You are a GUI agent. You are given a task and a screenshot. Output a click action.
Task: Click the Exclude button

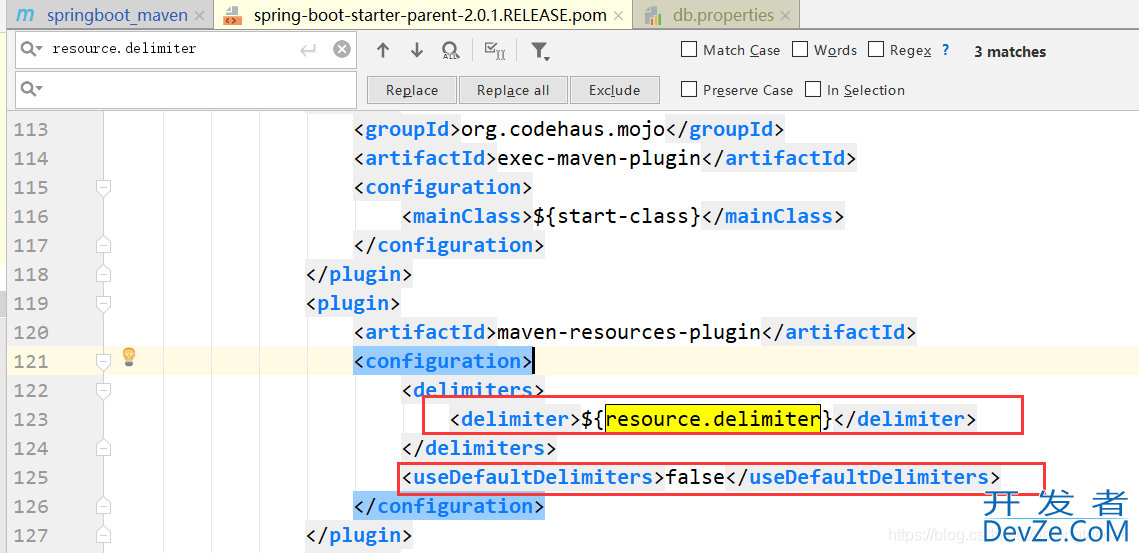[x=615, y=90]
